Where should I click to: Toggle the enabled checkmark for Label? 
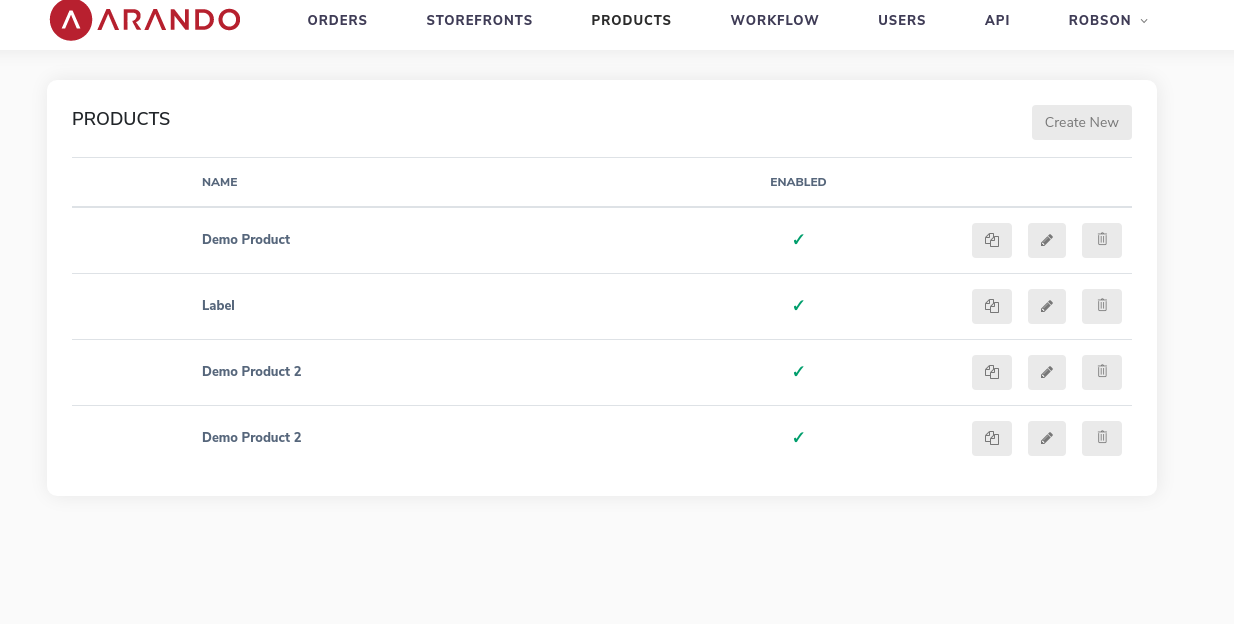798,306
